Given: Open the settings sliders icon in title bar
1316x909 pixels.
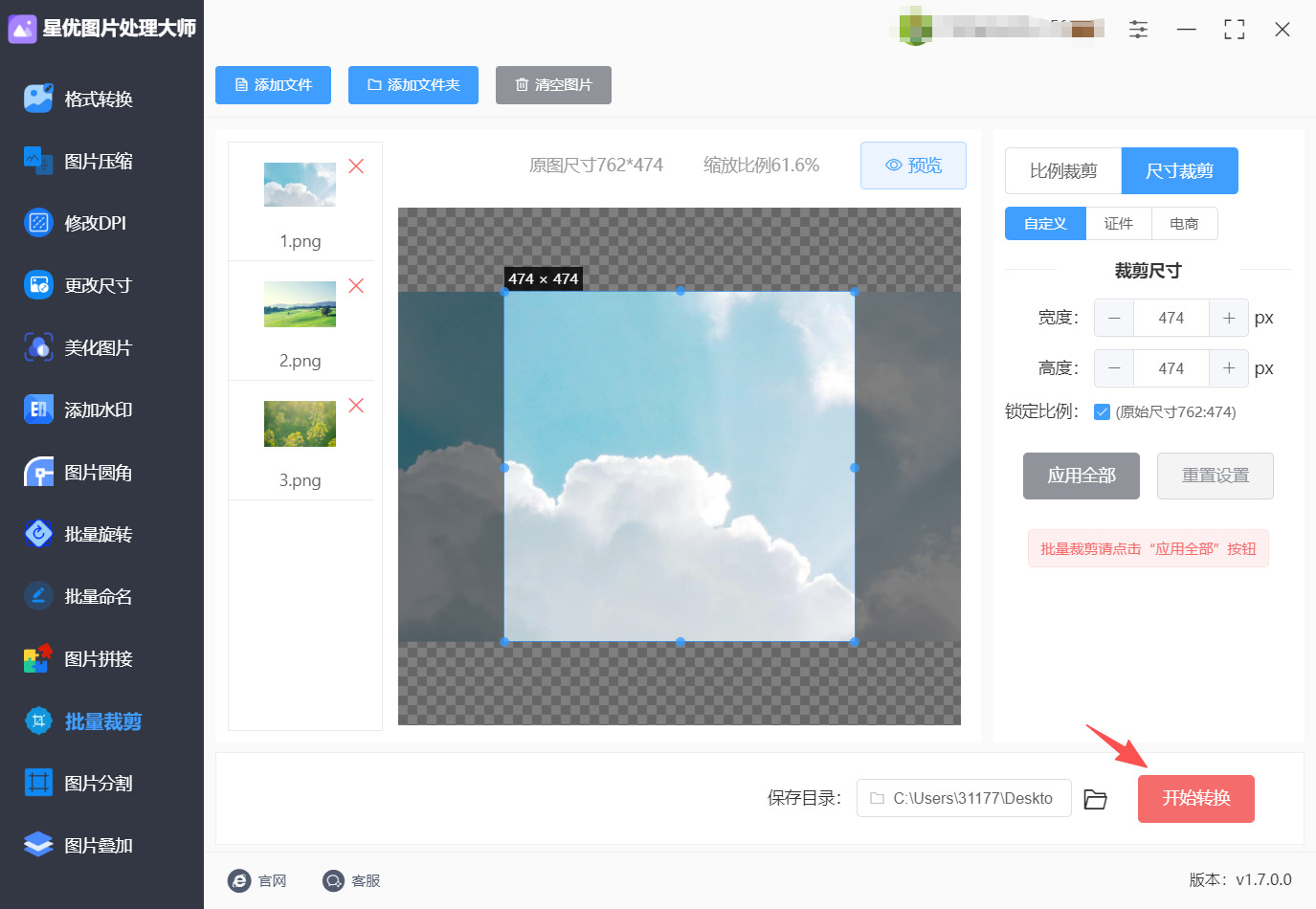Looking at the screenshot, I should [x=1138, y=29].
